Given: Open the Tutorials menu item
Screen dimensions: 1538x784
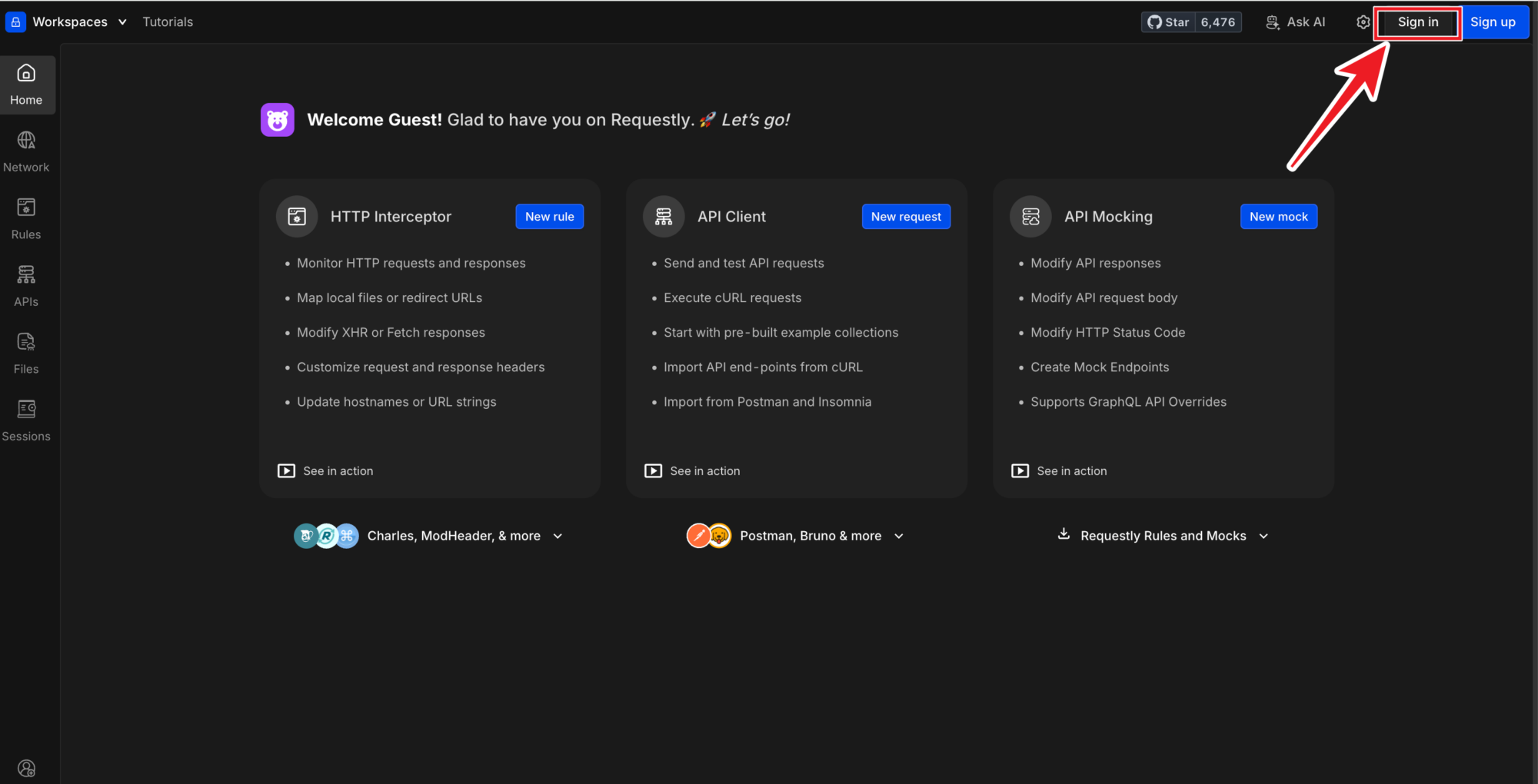Looking at the screenshot, I should [x=168, y=22].
